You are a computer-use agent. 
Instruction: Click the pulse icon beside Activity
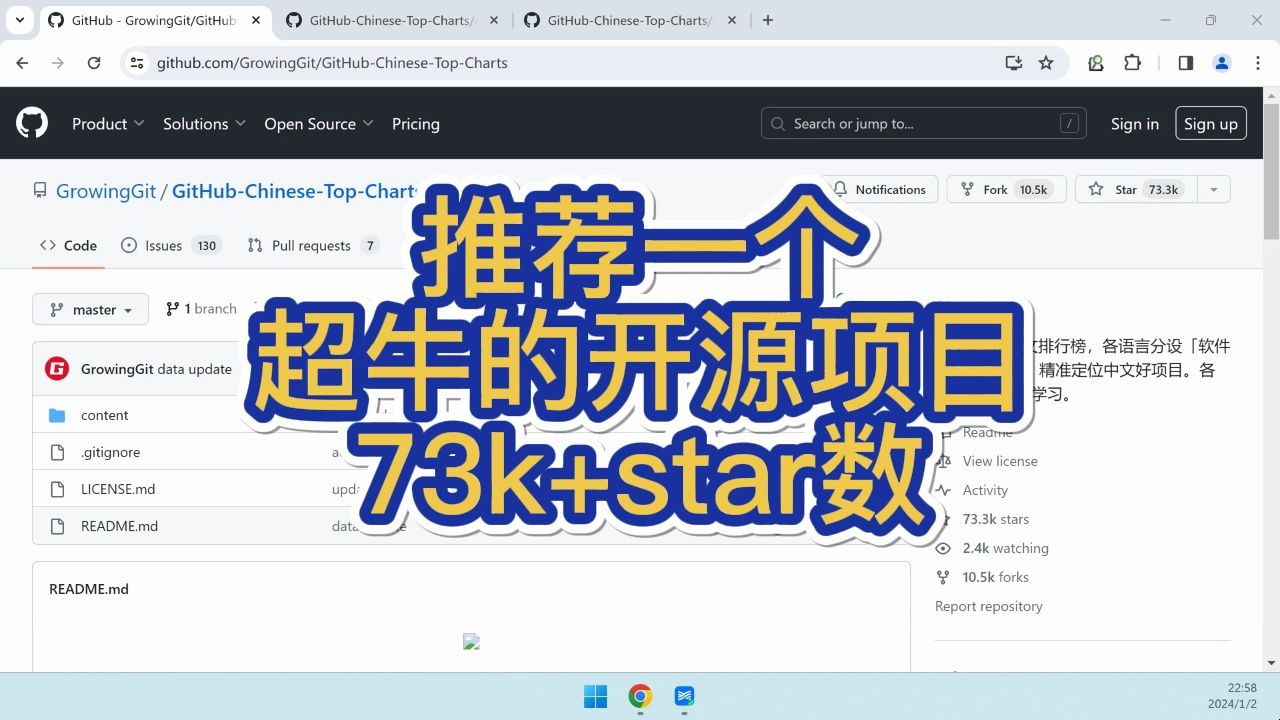[943, 490]
